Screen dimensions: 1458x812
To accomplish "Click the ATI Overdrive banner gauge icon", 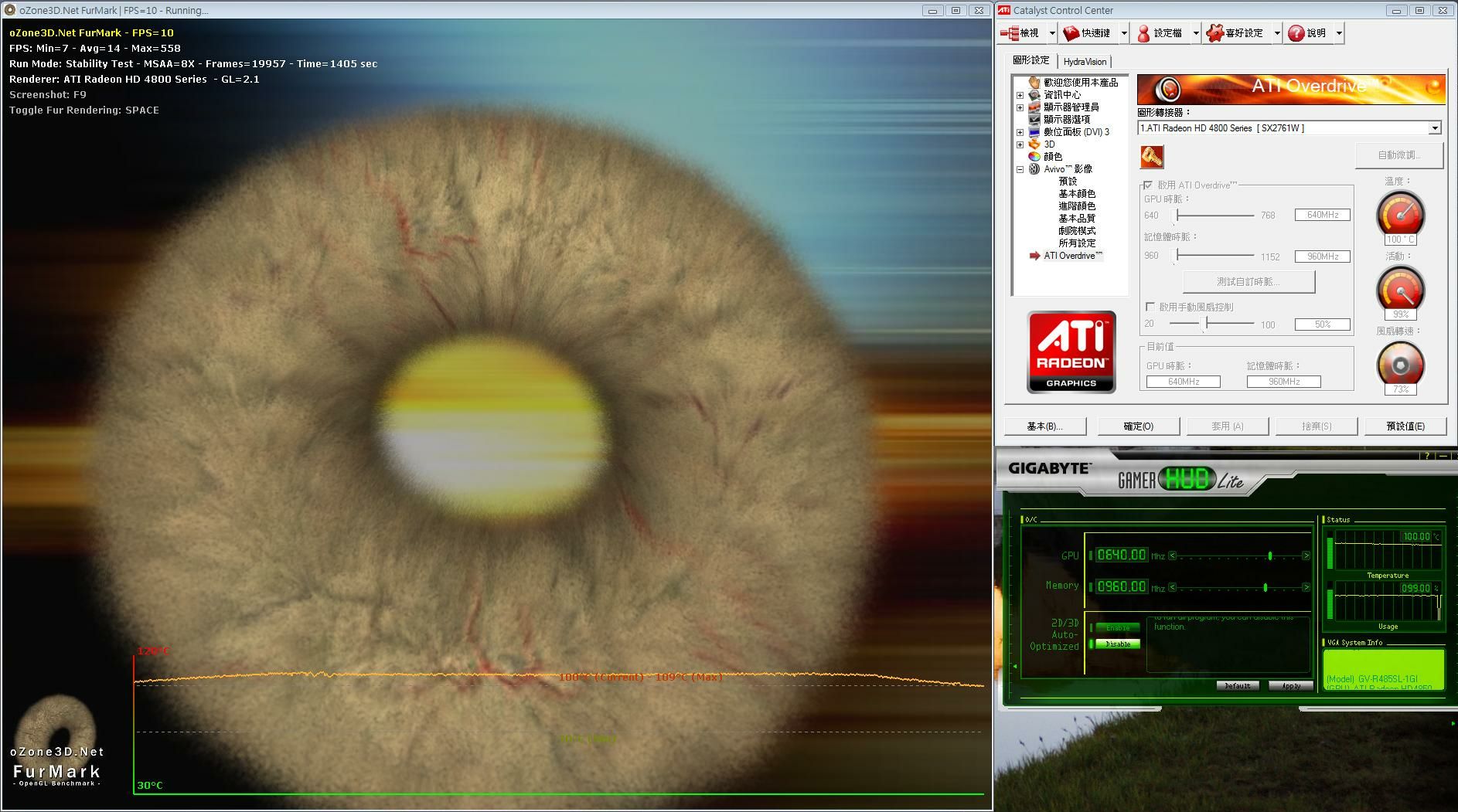I will [1168, 90].
